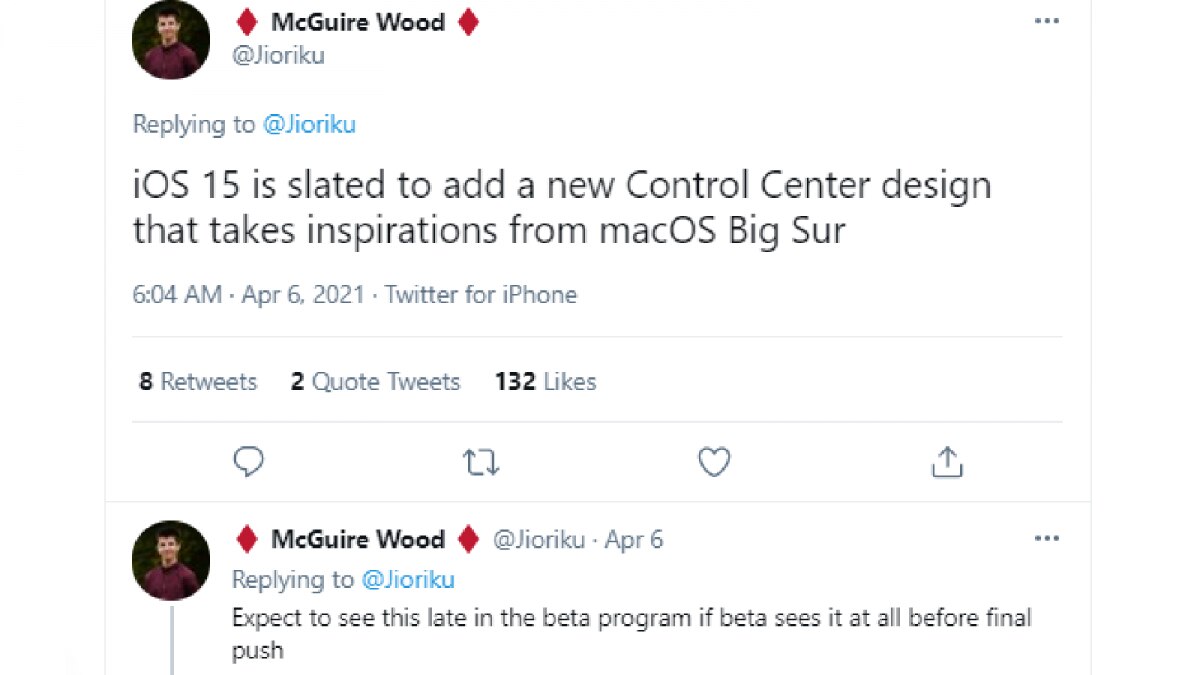Open McGuire Wood name on main tweet
The height and width of the screenshot is (675, 1200).
pyautogui.click(x=357, y=23)
